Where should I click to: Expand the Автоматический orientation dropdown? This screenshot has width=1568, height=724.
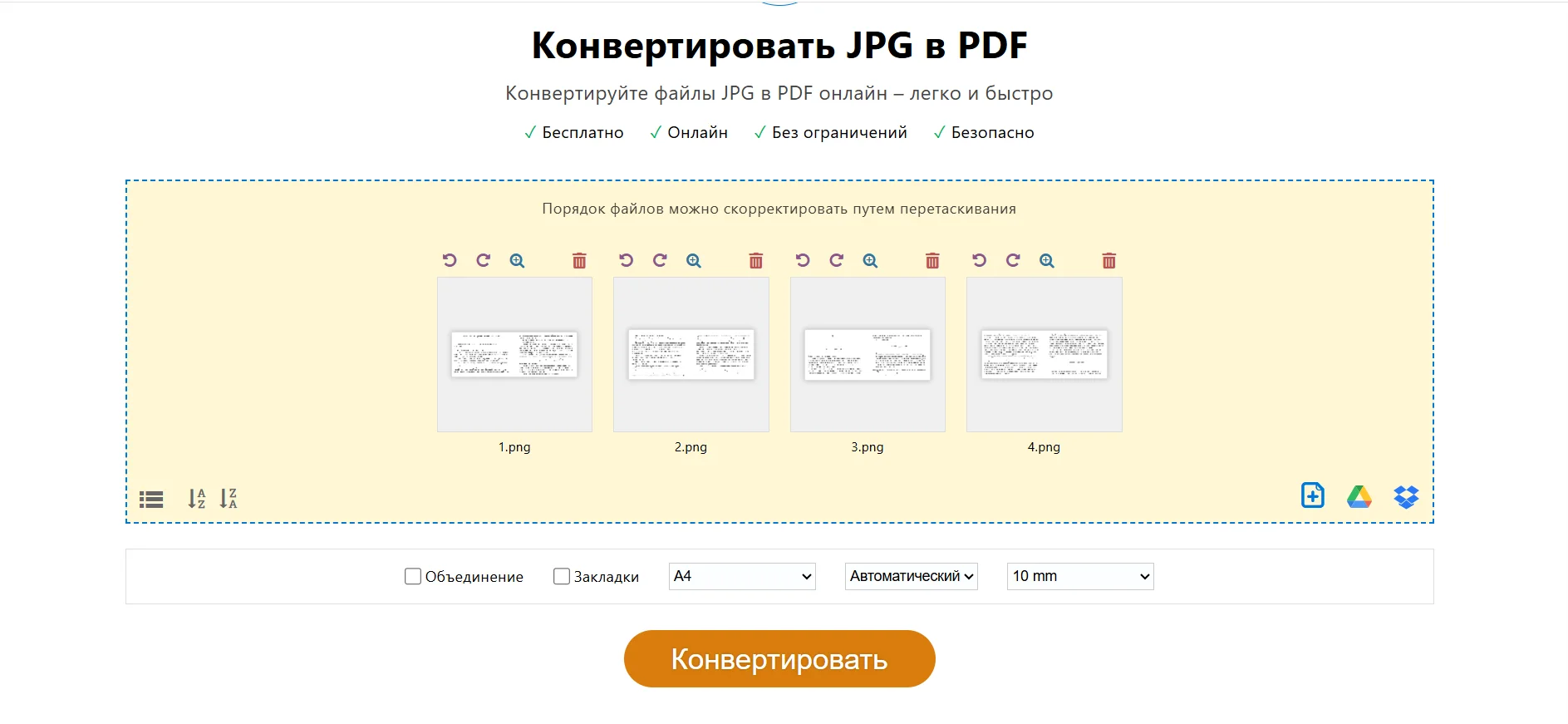tap(911, 576)
